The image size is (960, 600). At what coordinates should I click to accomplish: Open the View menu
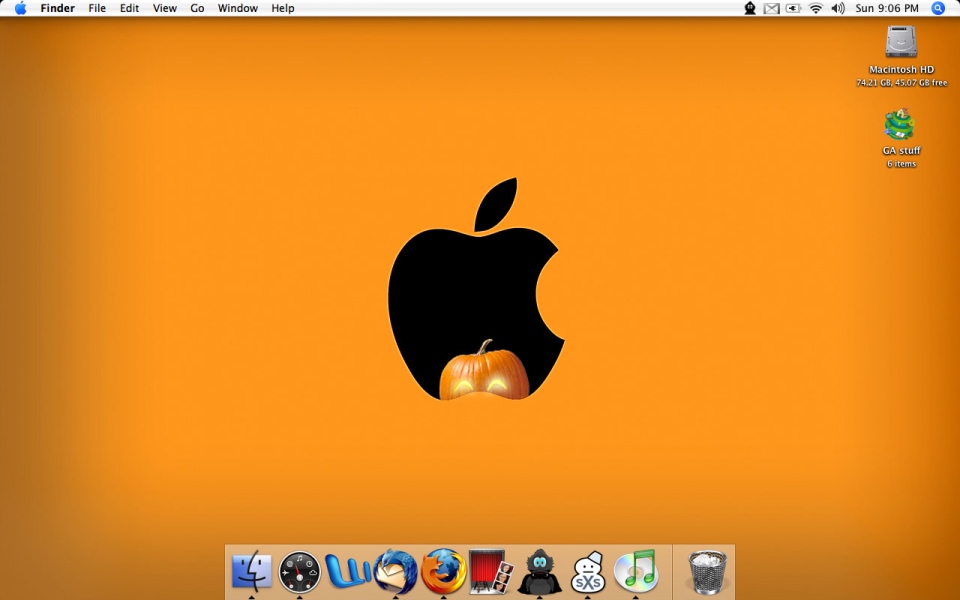[x=165, y=8]
